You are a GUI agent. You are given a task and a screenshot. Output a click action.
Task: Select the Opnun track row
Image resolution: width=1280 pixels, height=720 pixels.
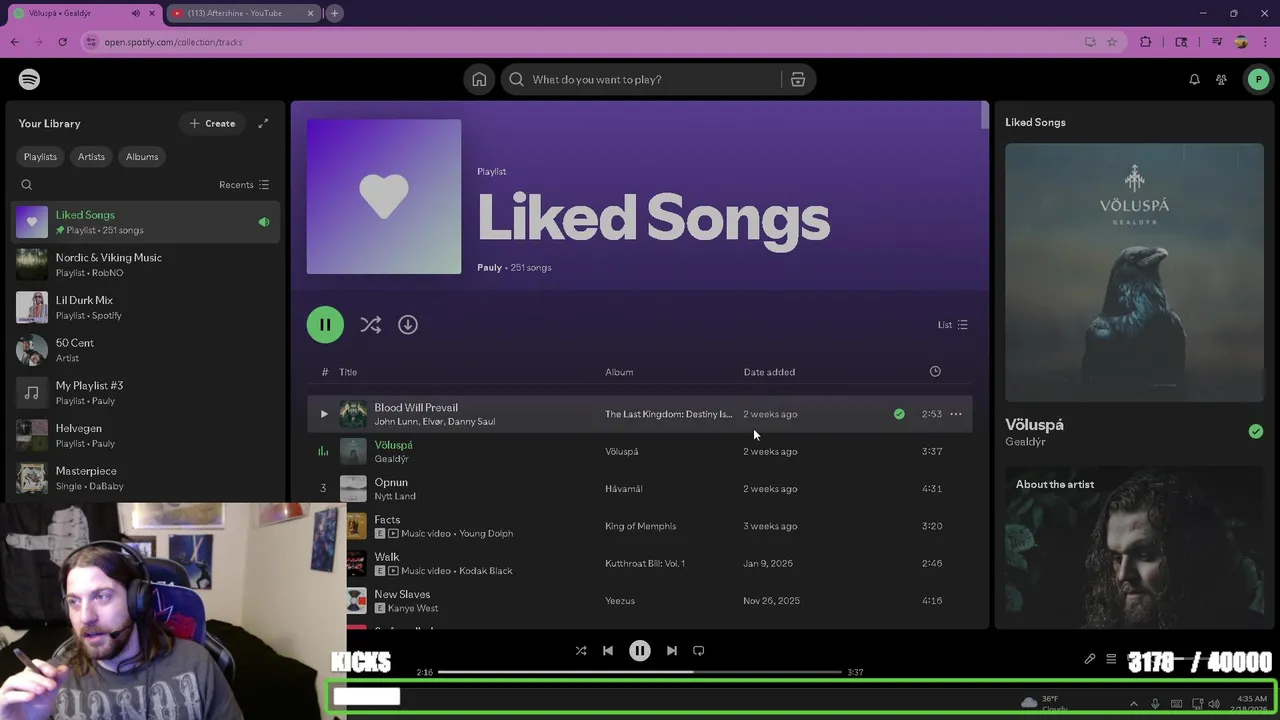click(x=640, y=489)
